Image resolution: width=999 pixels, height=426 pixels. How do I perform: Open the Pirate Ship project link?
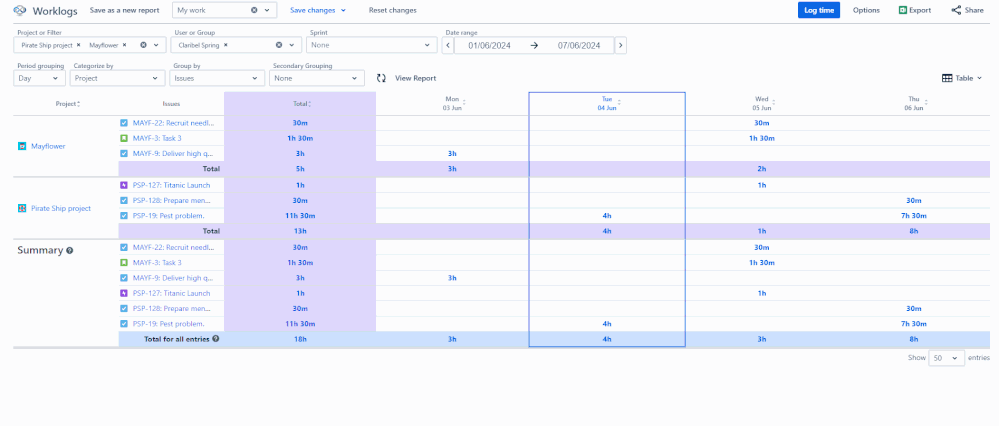point(61,209)
